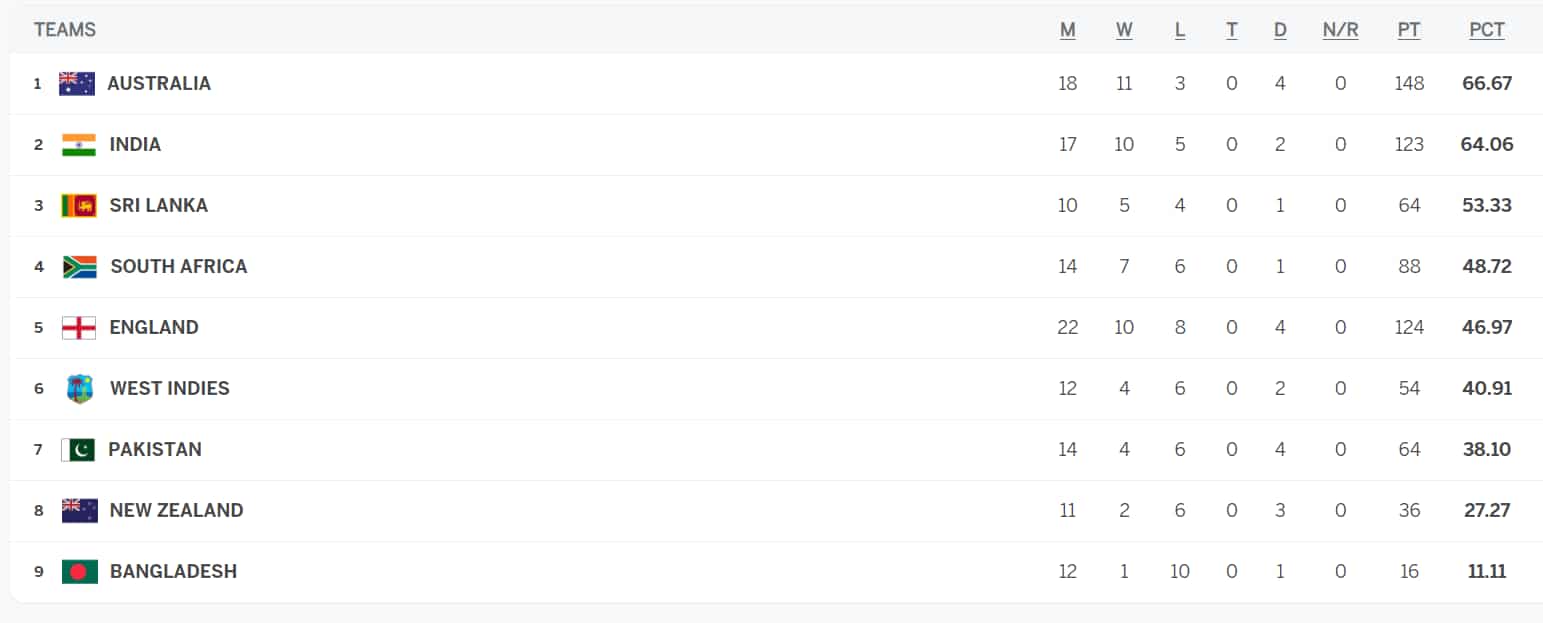Click the England flag icon

[78, 327]
